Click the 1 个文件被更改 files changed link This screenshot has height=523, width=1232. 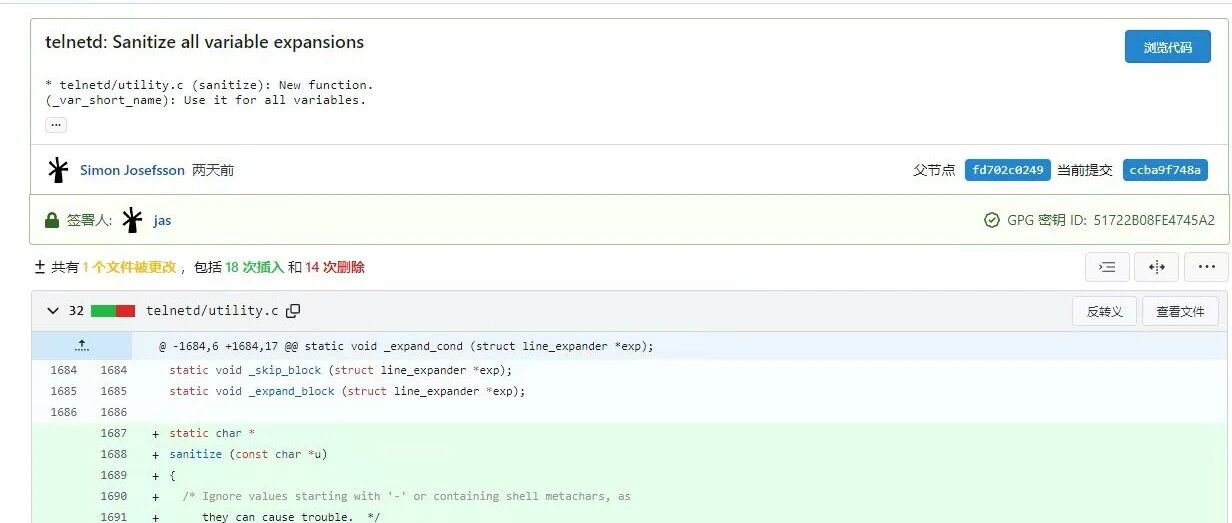pyautogui.click(x=129, y=267)
